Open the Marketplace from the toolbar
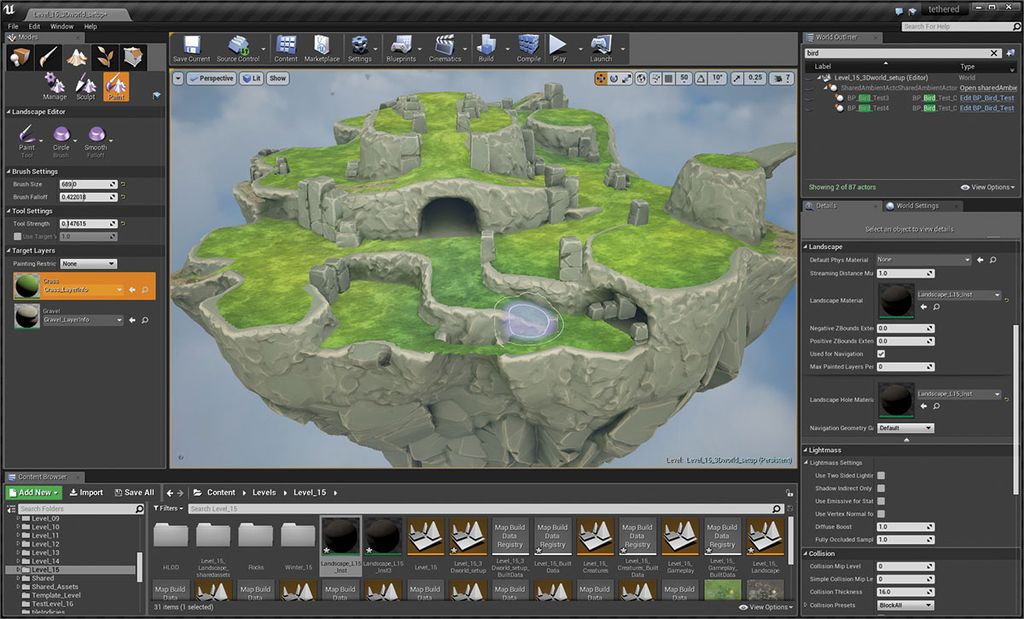This screenshot has height=619, width=1024. coord(322,46)
